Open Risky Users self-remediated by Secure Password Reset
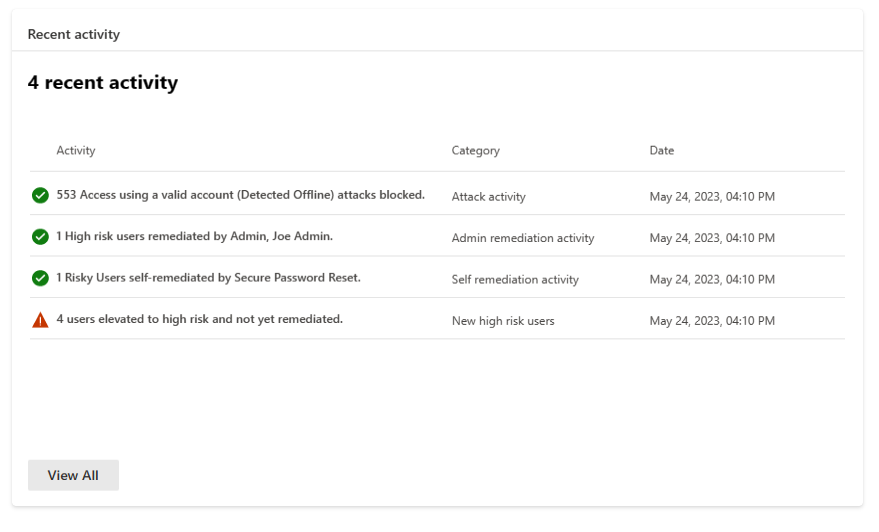Viewport: 879px width, 532px height. 208,278
